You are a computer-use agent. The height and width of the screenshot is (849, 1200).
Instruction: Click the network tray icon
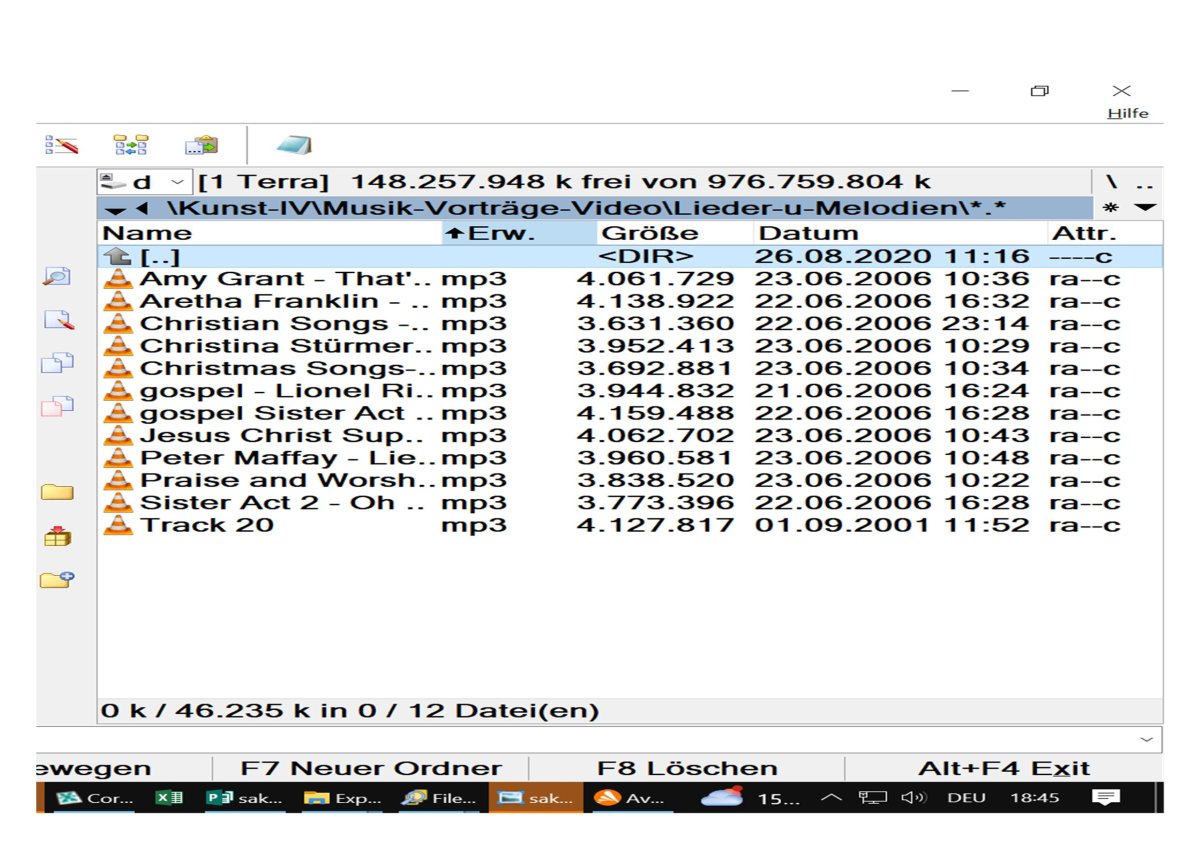point(872,798)
